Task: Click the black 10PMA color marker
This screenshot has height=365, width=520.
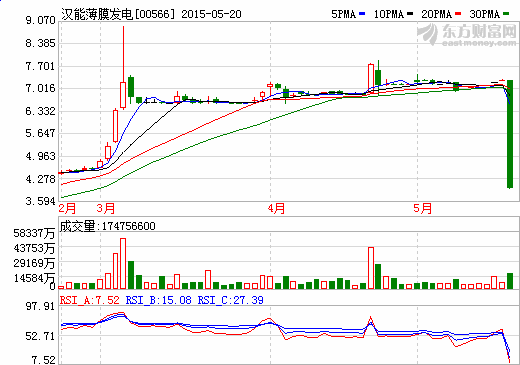Action: click(x=410, y=14)
